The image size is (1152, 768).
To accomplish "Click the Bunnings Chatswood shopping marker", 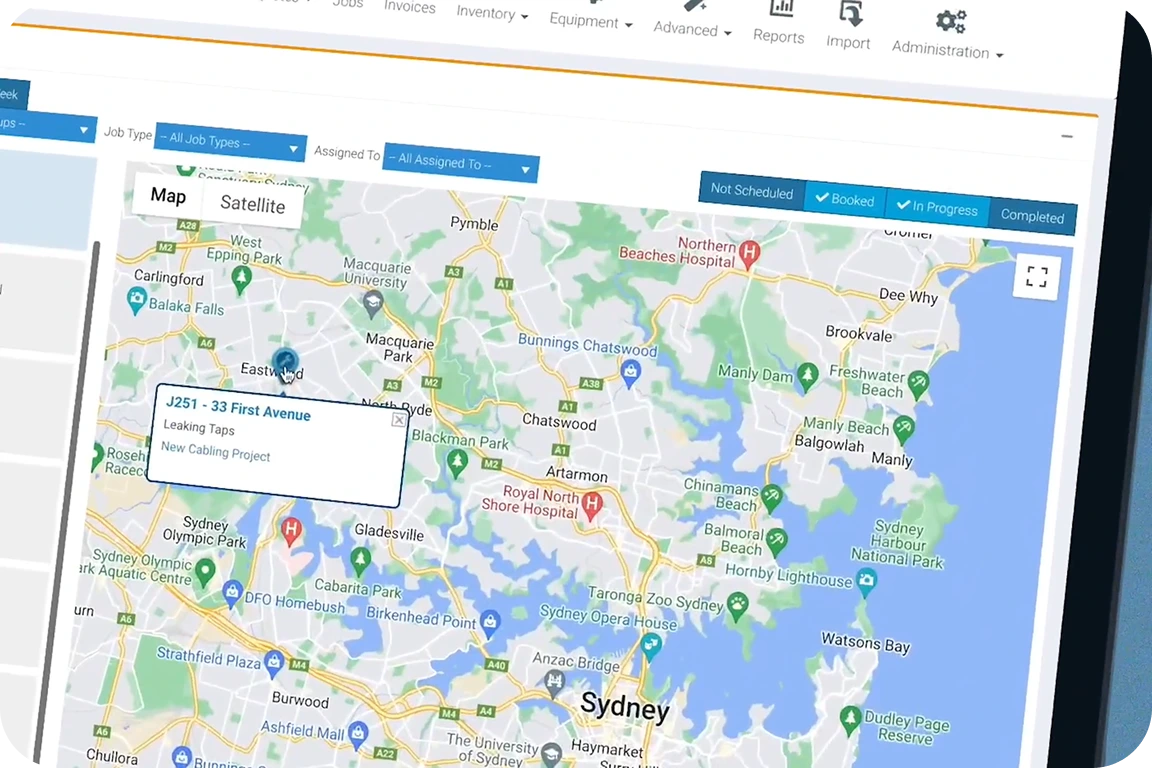I will (630, 374).
